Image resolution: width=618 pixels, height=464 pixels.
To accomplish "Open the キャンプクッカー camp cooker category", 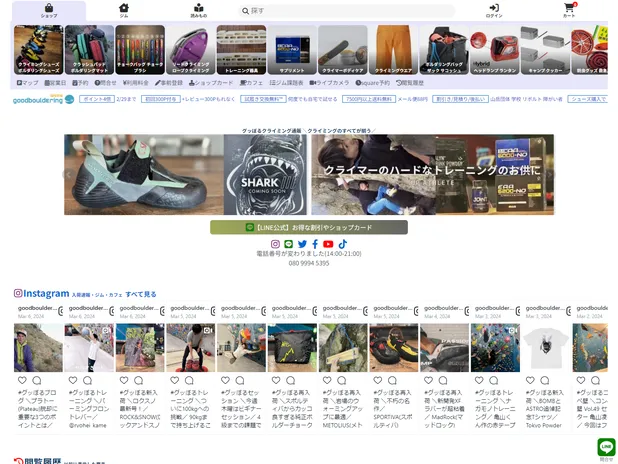I will point(546,50).
